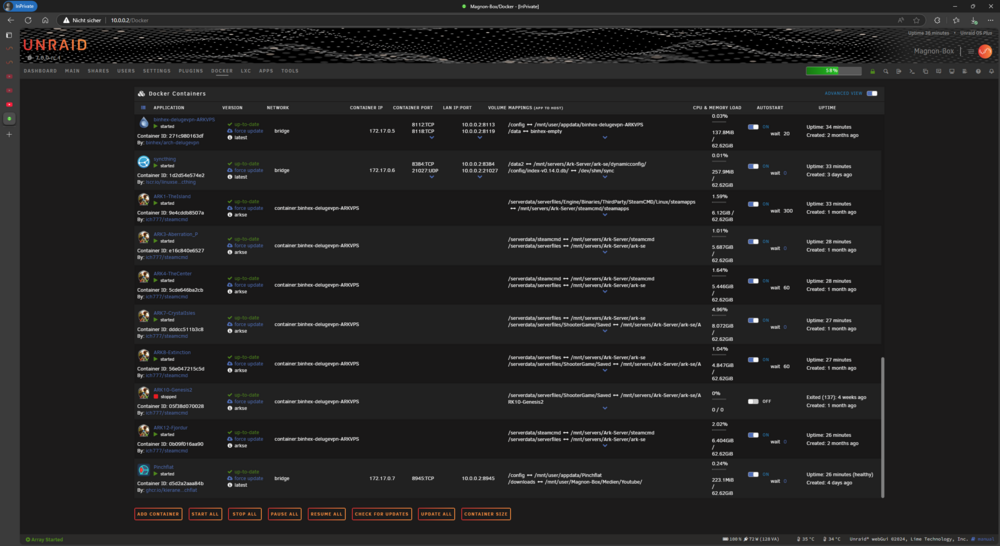The width and height of the screenshot is (1000, 546).
Task: Toggle autostart for ARK3-Aberration_P
Action: [x=753, y=242]
